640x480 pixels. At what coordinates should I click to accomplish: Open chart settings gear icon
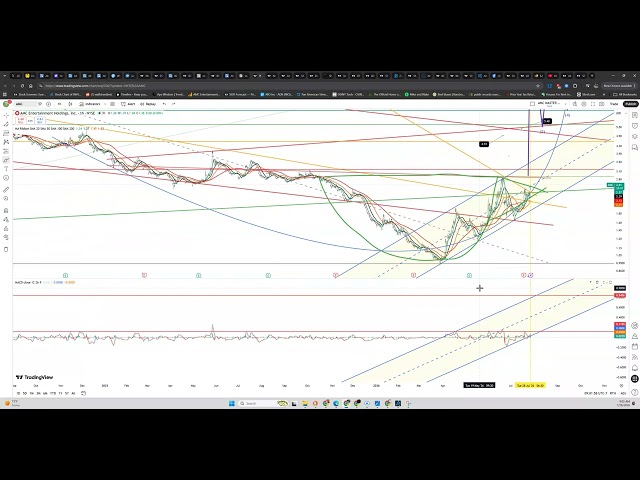click(x=584, y=104)
